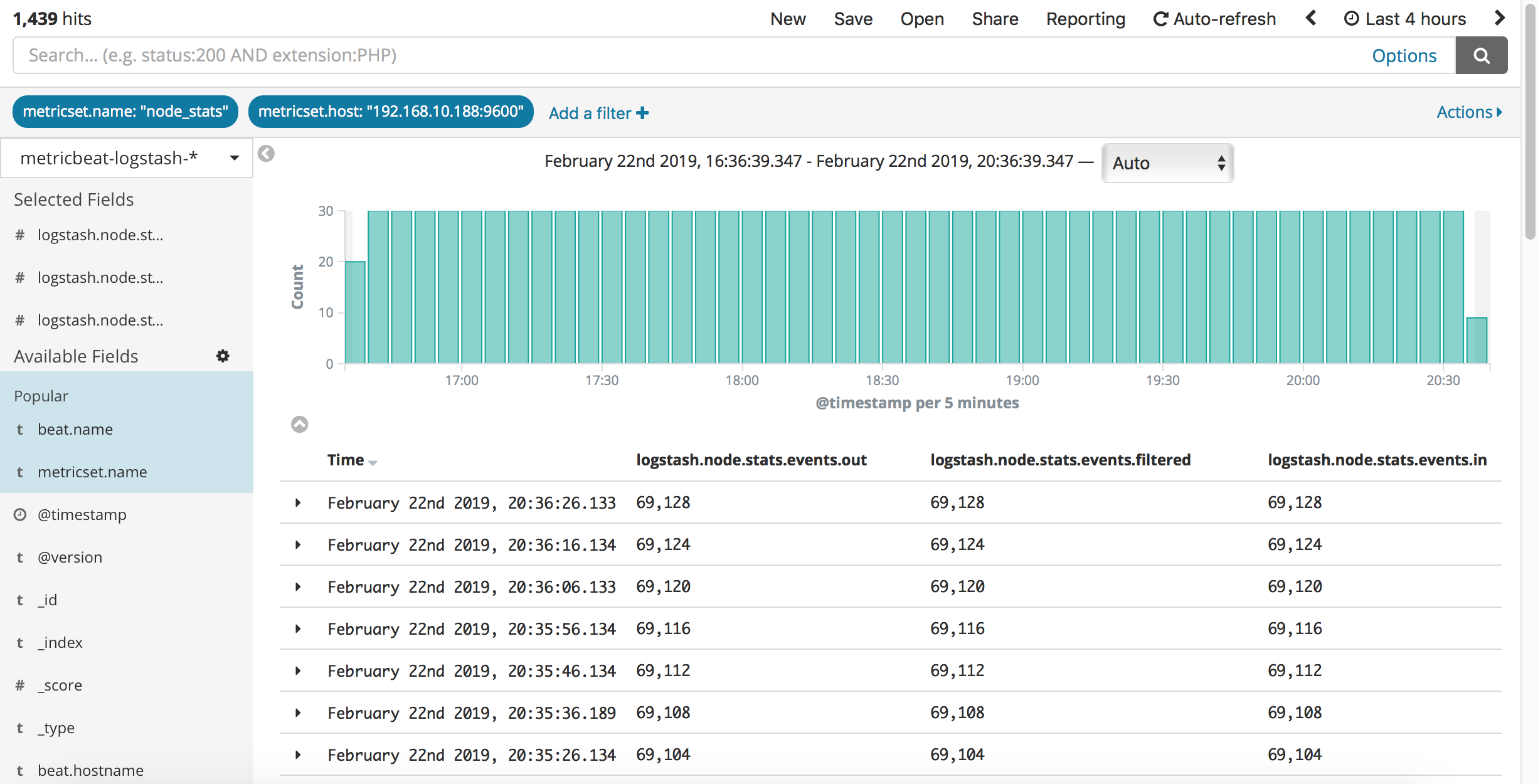Expand the 20:36:16.134 document row
Viewport: 1538px width, 784px height.
(x=298, y=544)
